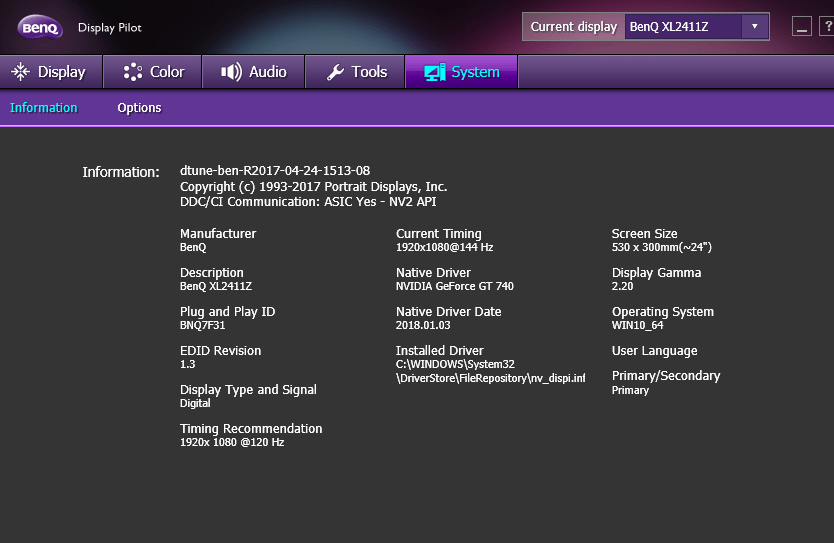Click the Tools tab wrench icon
Image resolution: width=834 pixels, height=543 pixels.
tap(335, 72)
